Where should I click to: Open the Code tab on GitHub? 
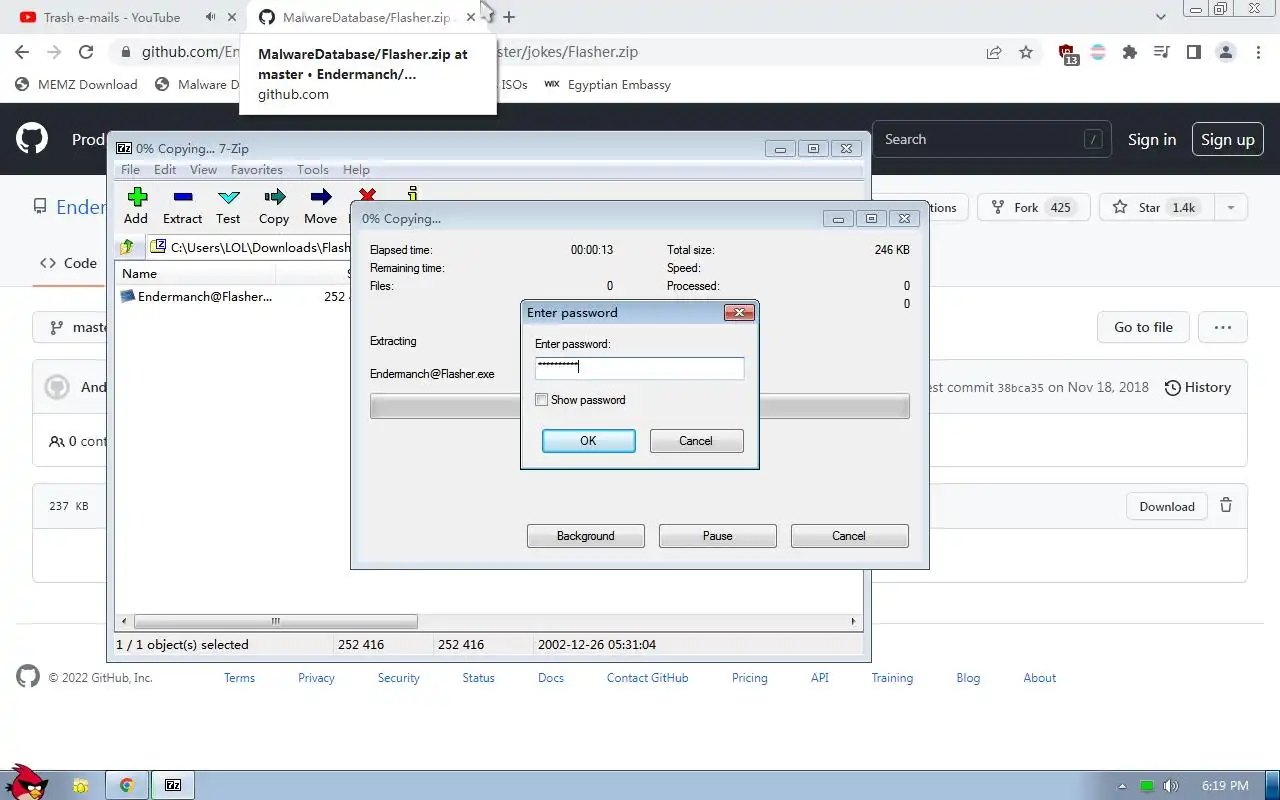[x=68, y=263]
